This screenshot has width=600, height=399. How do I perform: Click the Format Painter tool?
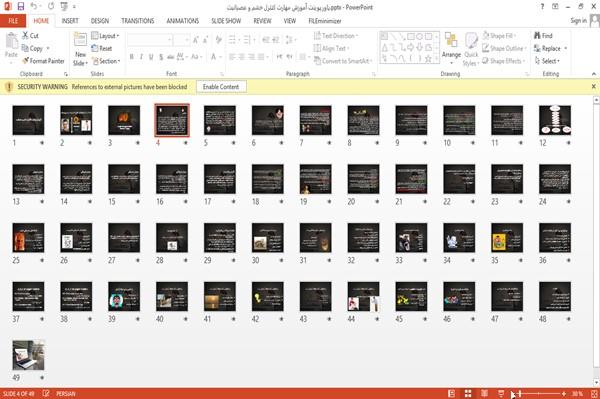click(x=43, y=61)
